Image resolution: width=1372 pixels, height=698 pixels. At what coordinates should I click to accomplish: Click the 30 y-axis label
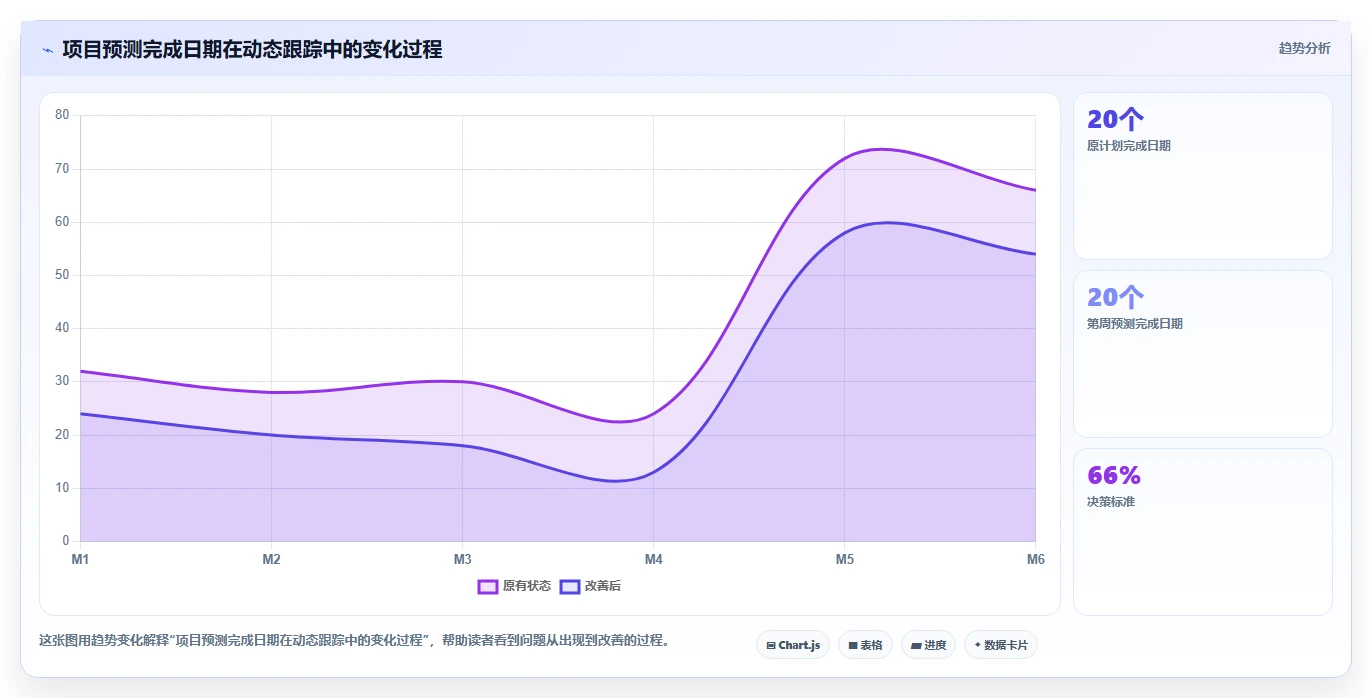[x=62, y=381]
